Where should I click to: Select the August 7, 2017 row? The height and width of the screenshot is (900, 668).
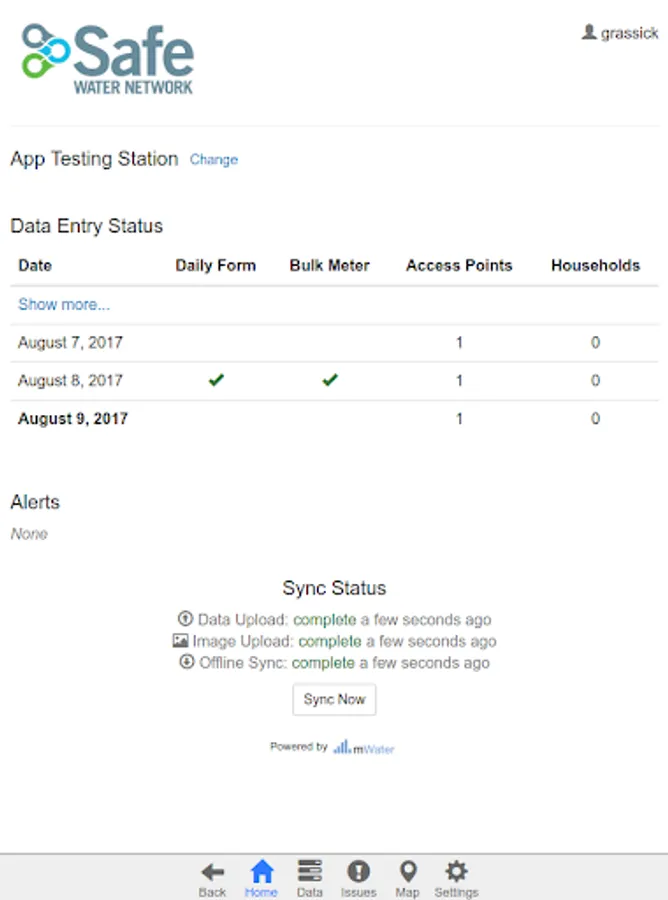pos(70,343)
